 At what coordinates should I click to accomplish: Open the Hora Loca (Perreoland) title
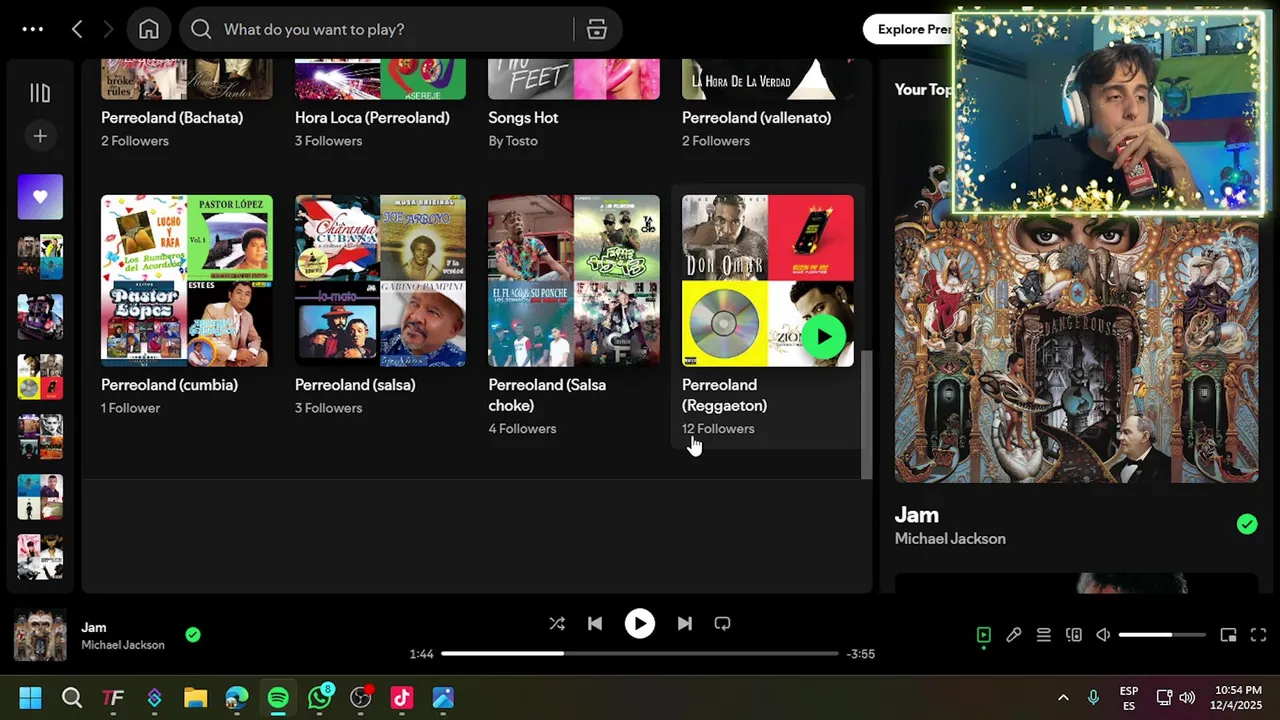(372, 117)
